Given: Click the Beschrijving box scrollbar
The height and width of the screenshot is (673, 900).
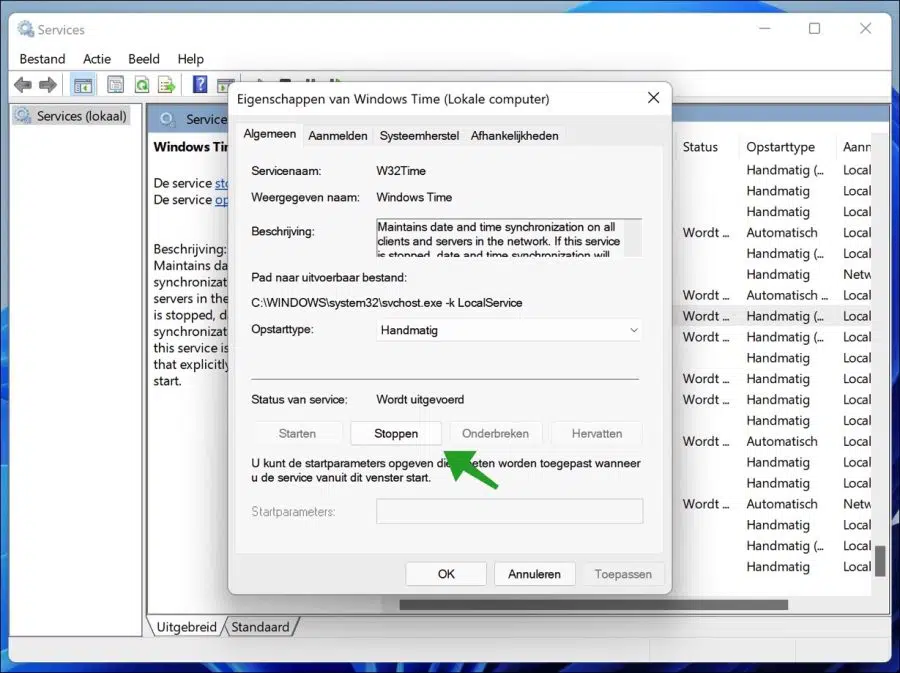Looking at the screenshot, I should (x=633, y=238).
